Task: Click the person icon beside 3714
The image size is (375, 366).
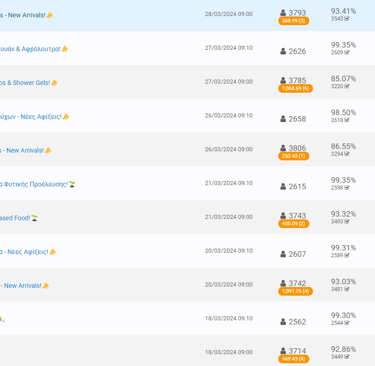Action: click(x=283, y=351)
